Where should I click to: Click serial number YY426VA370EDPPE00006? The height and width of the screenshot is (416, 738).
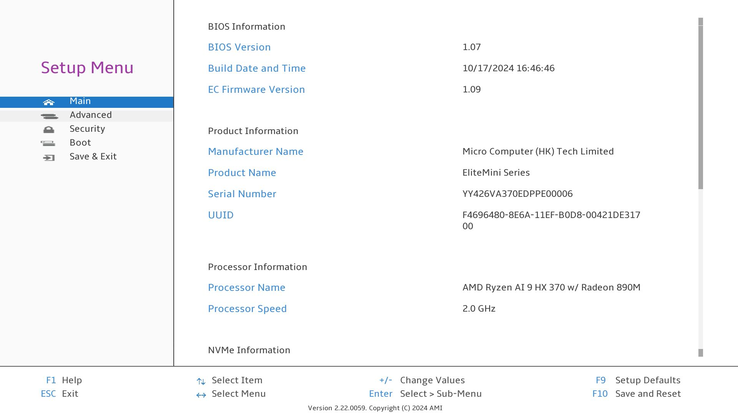pyautogui.click(x=518, y=194)
